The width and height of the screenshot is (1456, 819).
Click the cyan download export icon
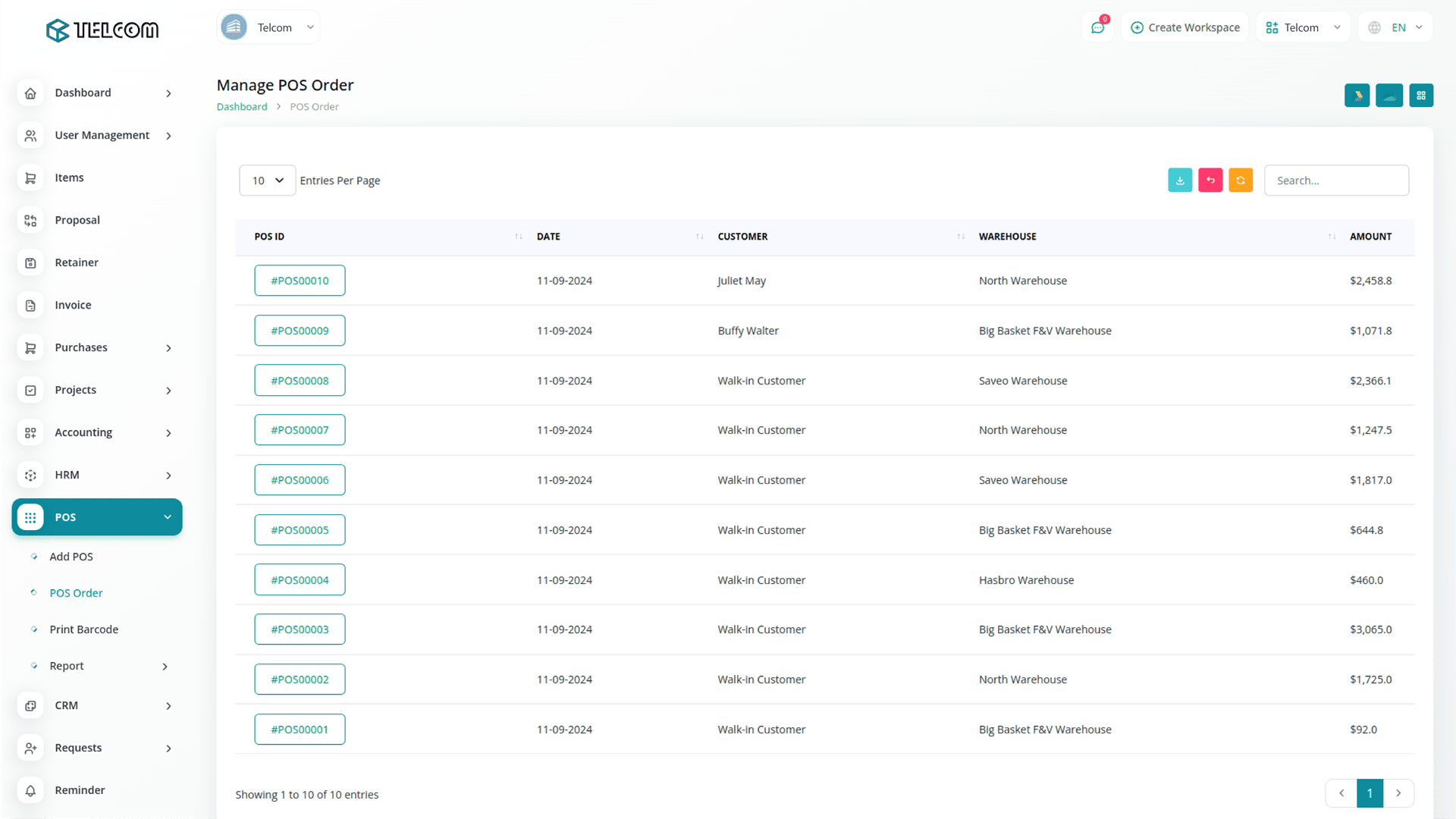tap(1180, 180)
